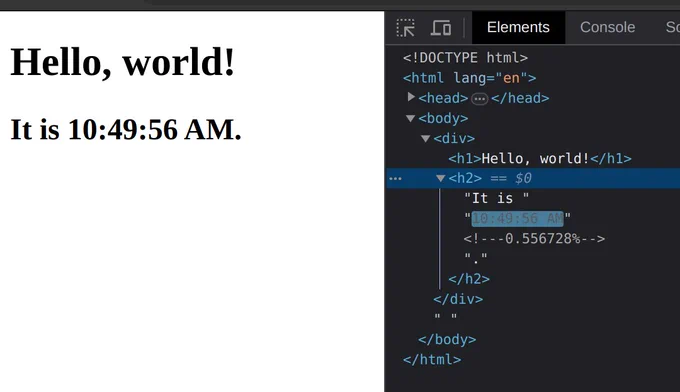Select the selected h2 == $0 row

(x=533, y=178)
